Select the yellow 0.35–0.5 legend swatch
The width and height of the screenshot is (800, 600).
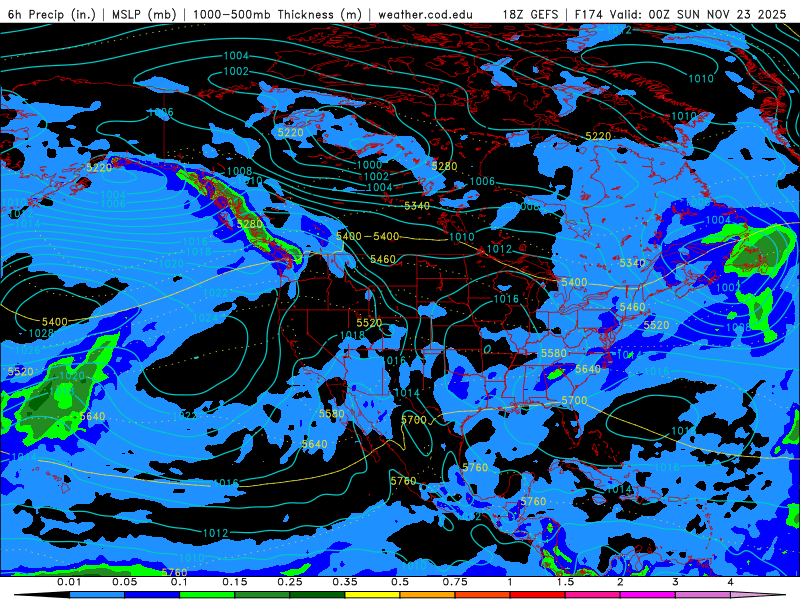pyautogui.click(x=372, y=595)
